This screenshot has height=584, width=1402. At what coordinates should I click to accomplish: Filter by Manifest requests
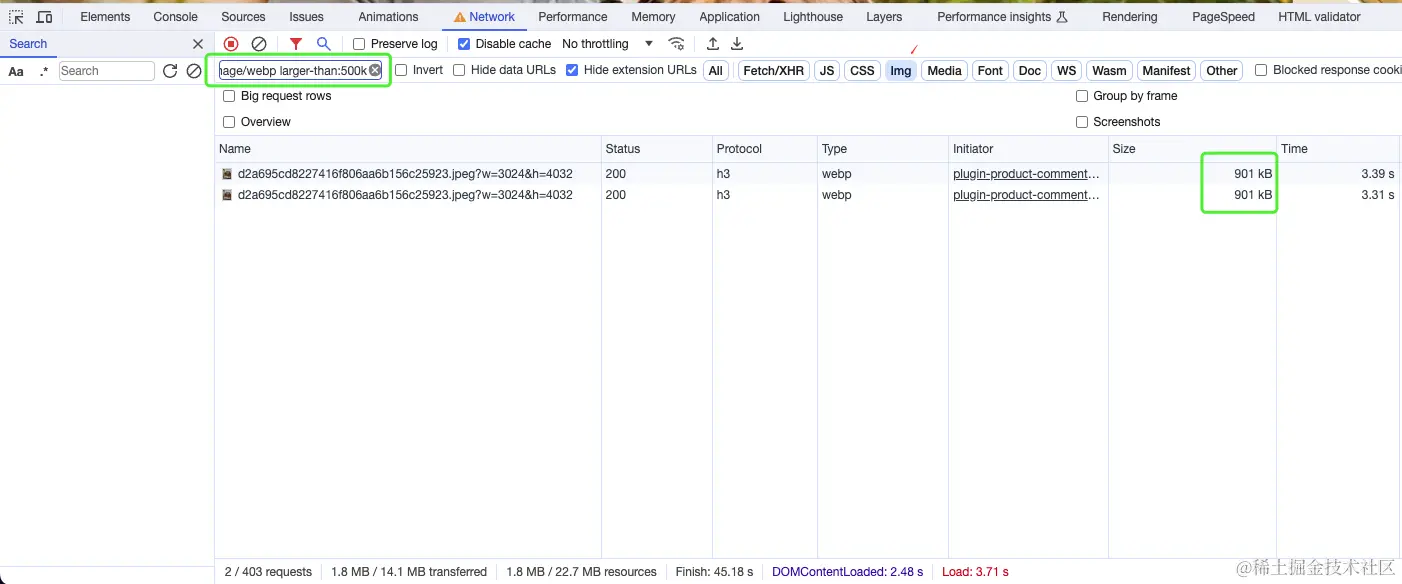1166,71
